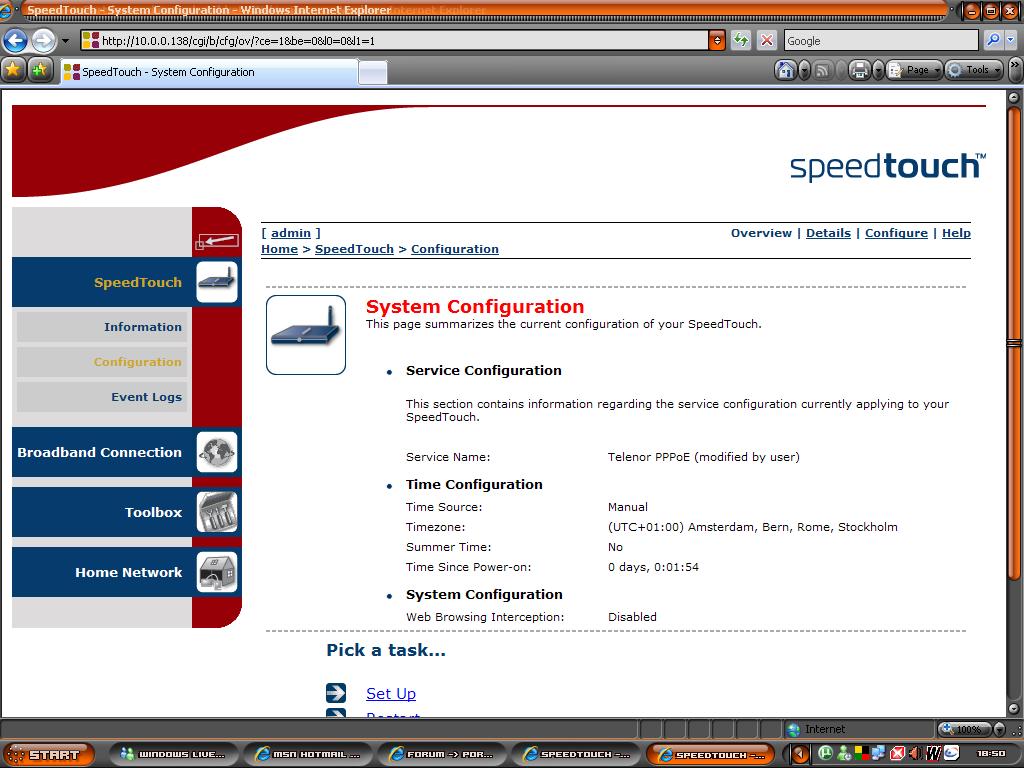The height and width of the screenshot is (768, 1024).
Task: Click the red X Stop button
Action: 767,40
